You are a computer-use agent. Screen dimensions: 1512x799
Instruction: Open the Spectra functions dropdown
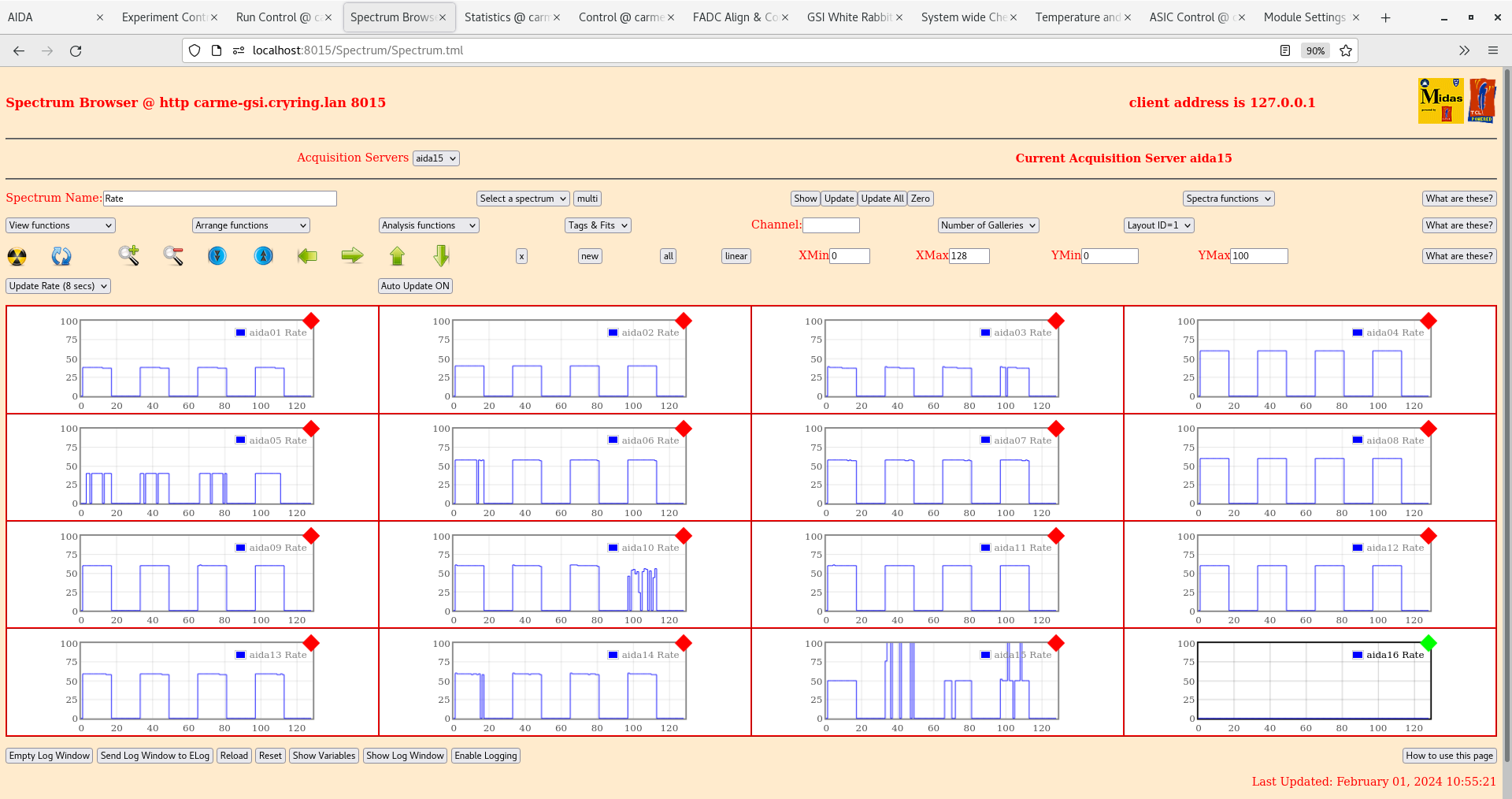coord(1228,198)
